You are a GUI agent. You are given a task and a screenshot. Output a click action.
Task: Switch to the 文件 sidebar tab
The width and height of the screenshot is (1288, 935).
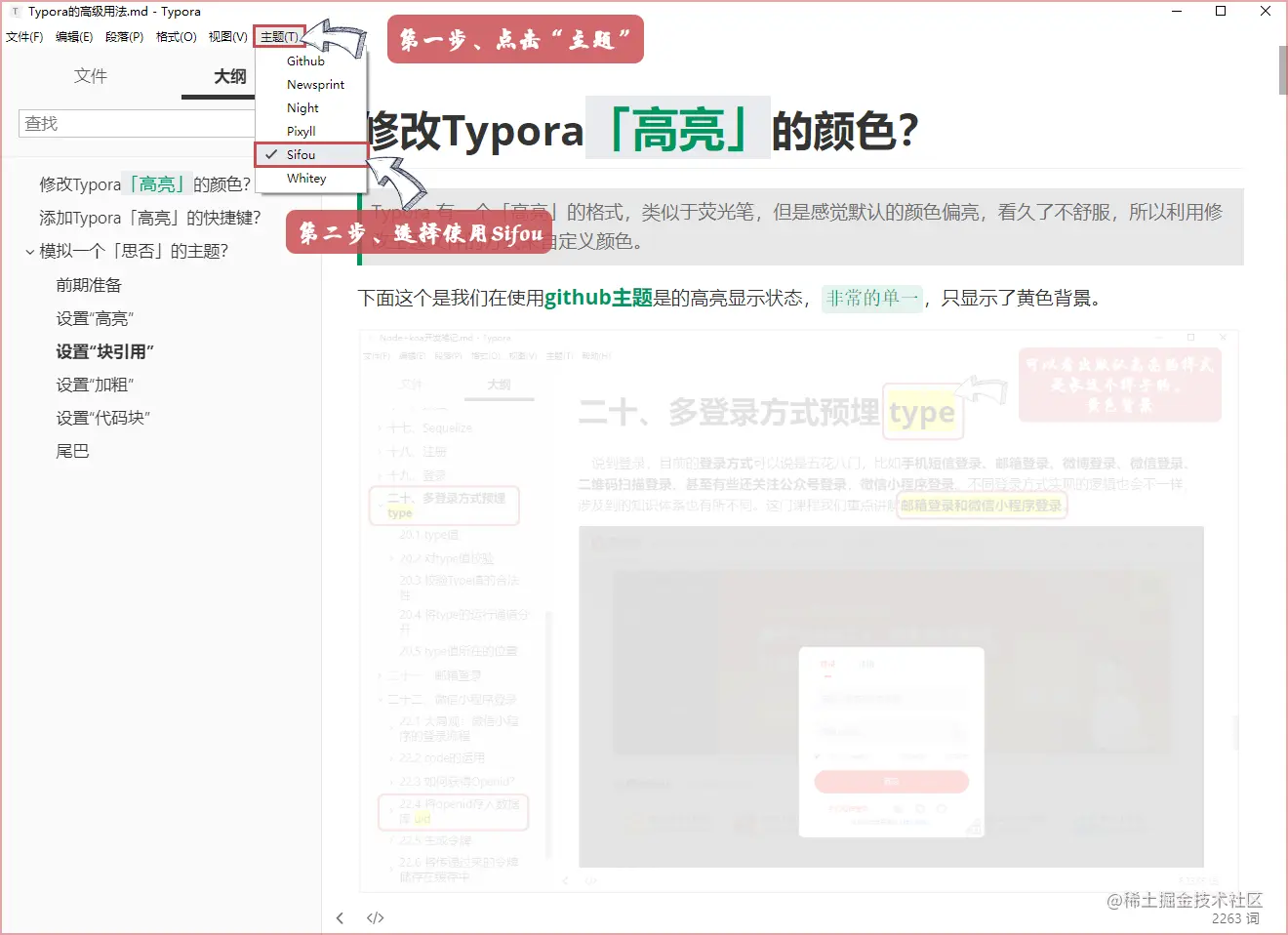[90, 76]
